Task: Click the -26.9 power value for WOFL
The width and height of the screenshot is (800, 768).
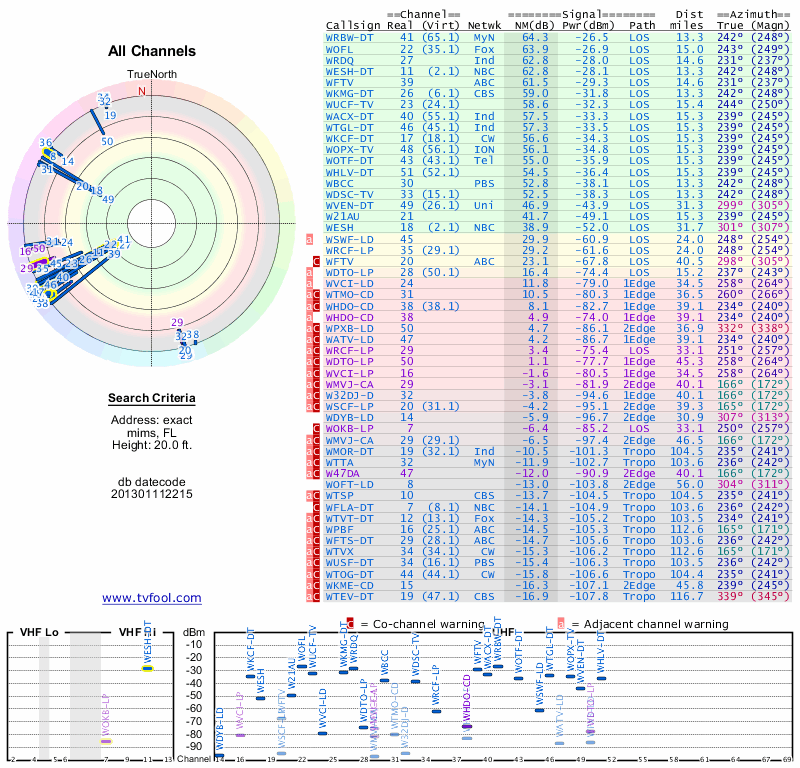Action: coord(592,49)
